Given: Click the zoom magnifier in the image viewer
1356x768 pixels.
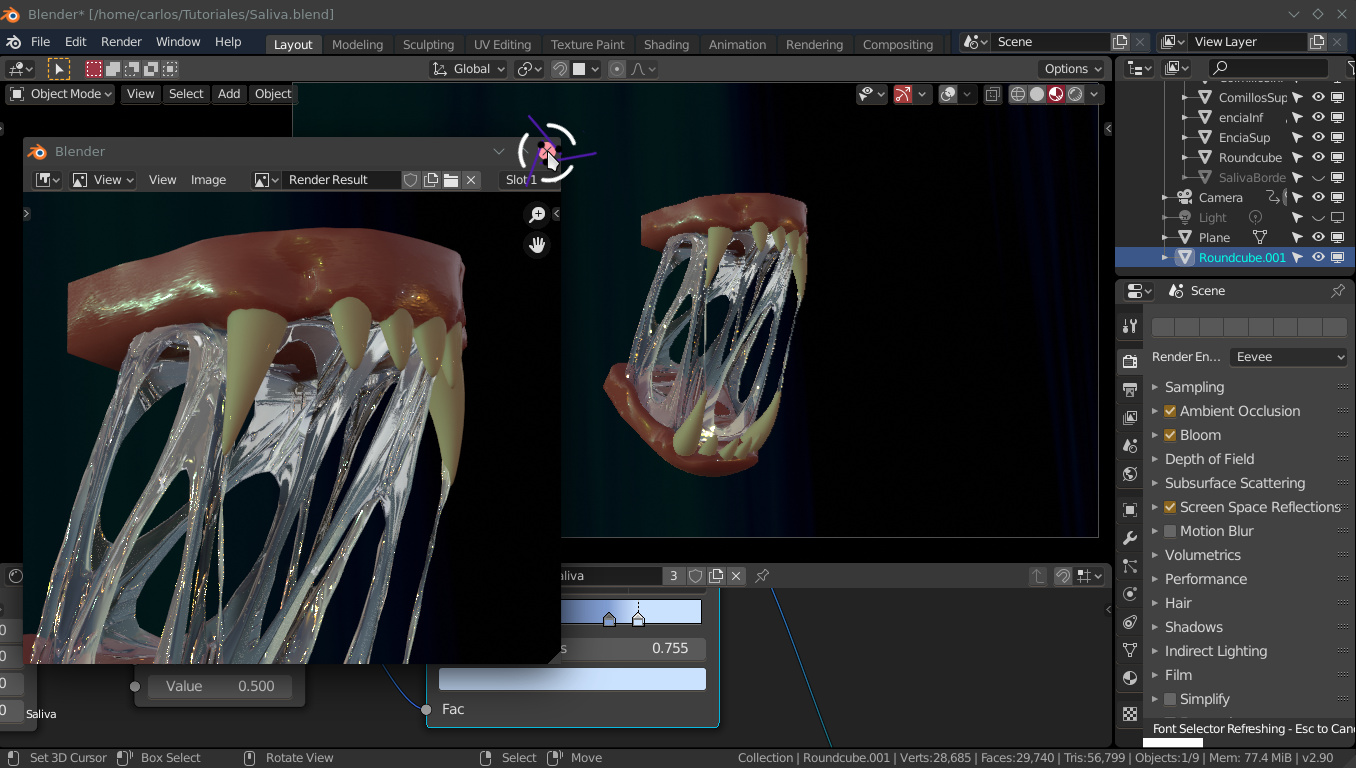Looking at the screenshot, I should pos(537,215).
